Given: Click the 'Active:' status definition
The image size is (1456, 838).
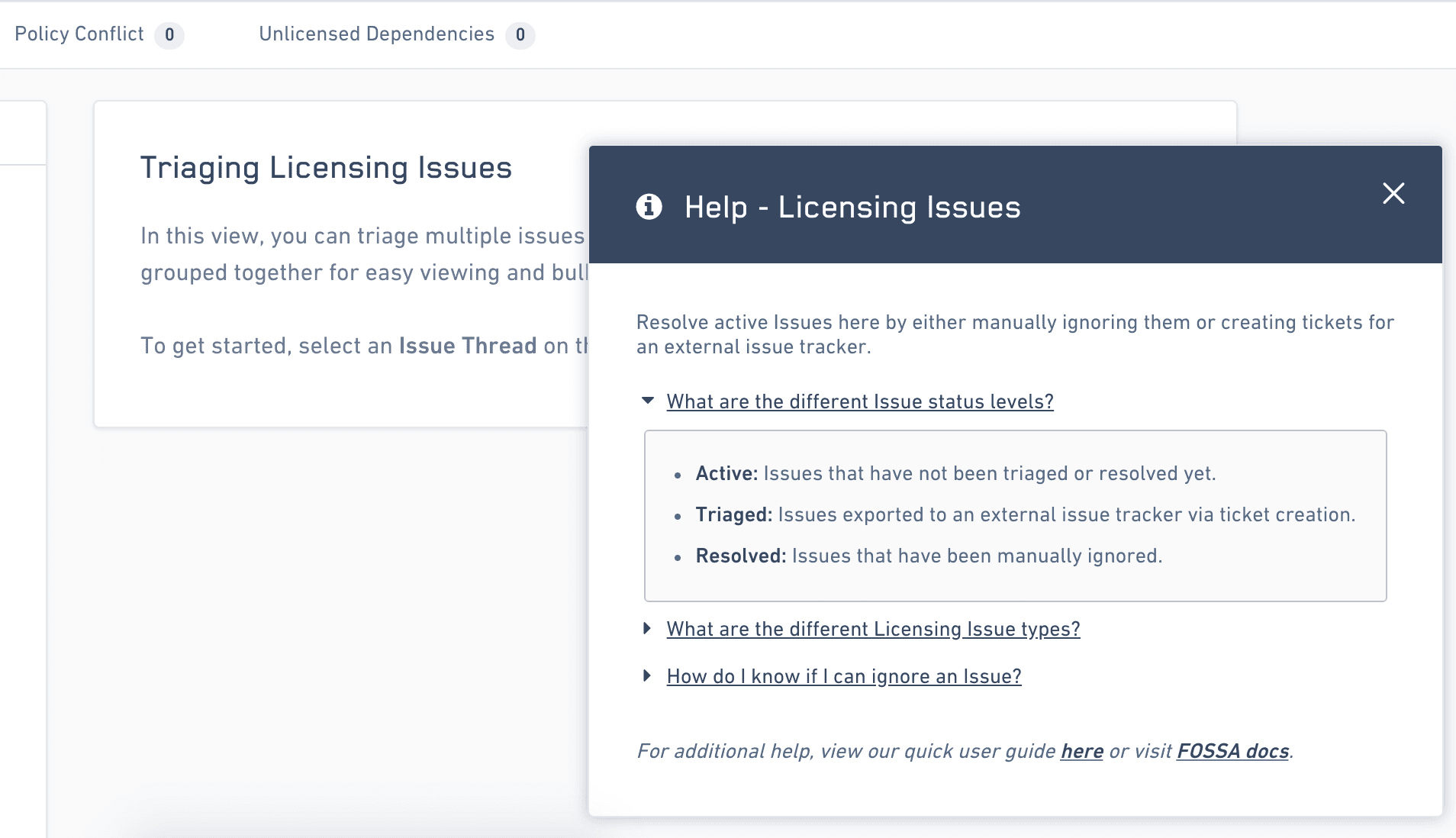Looking at the screenshot, I should tap(726, 474).
